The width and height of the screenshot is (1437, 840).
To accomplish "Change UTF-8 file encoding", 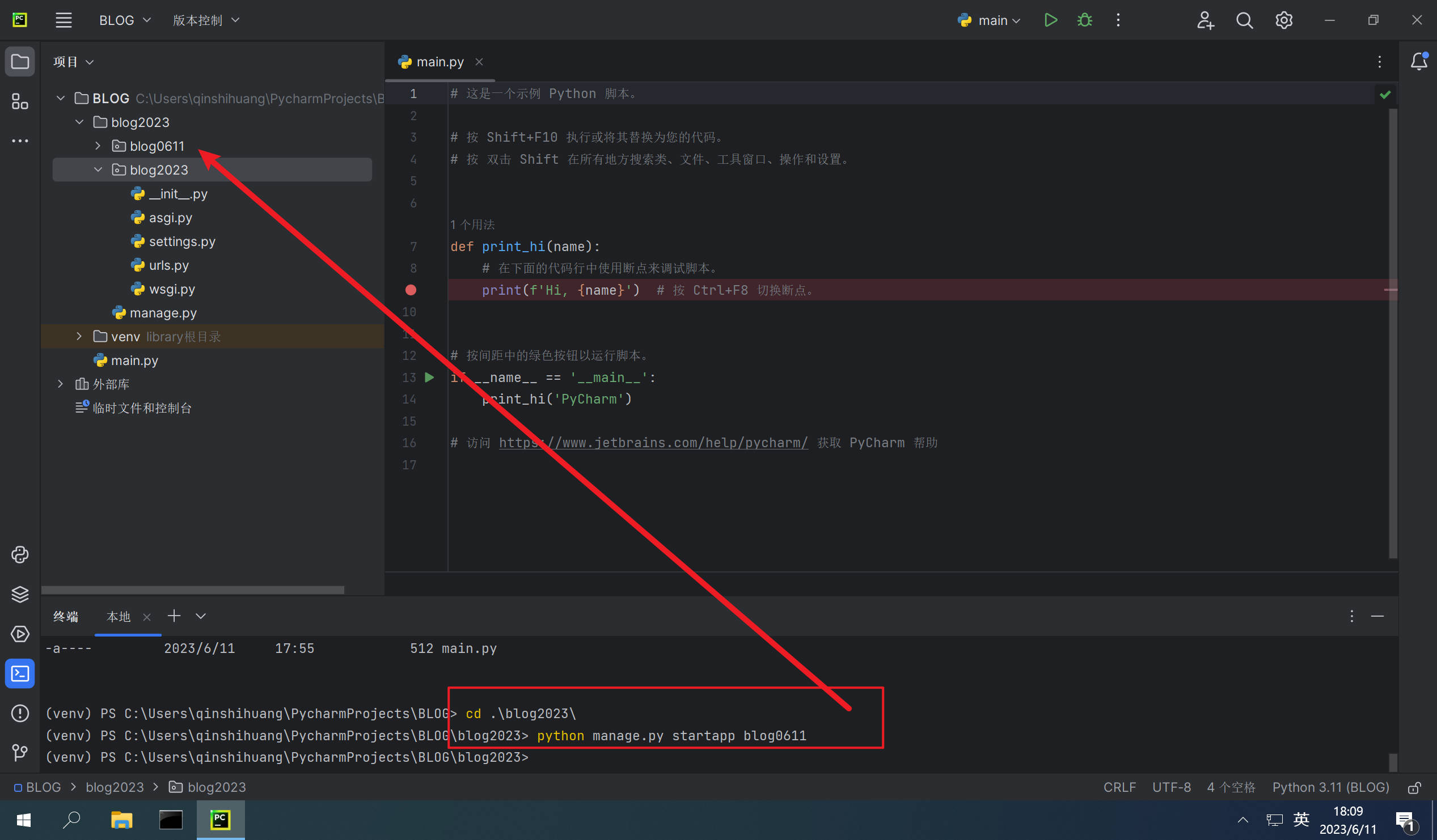I will [x=1171, y=788].
